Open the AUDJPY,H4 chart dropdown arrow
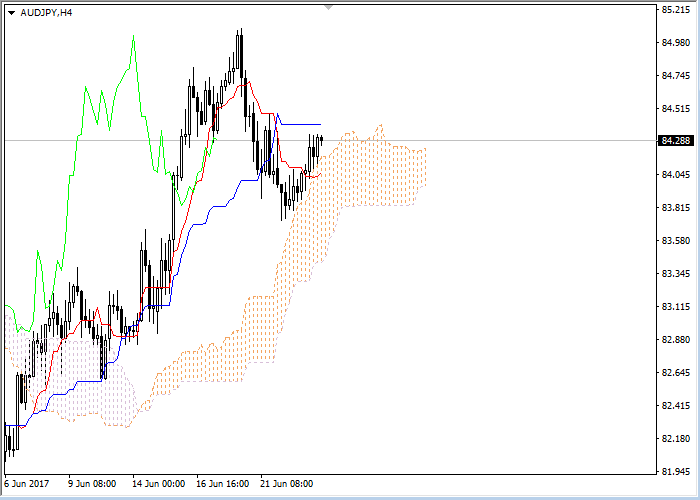 12,13
